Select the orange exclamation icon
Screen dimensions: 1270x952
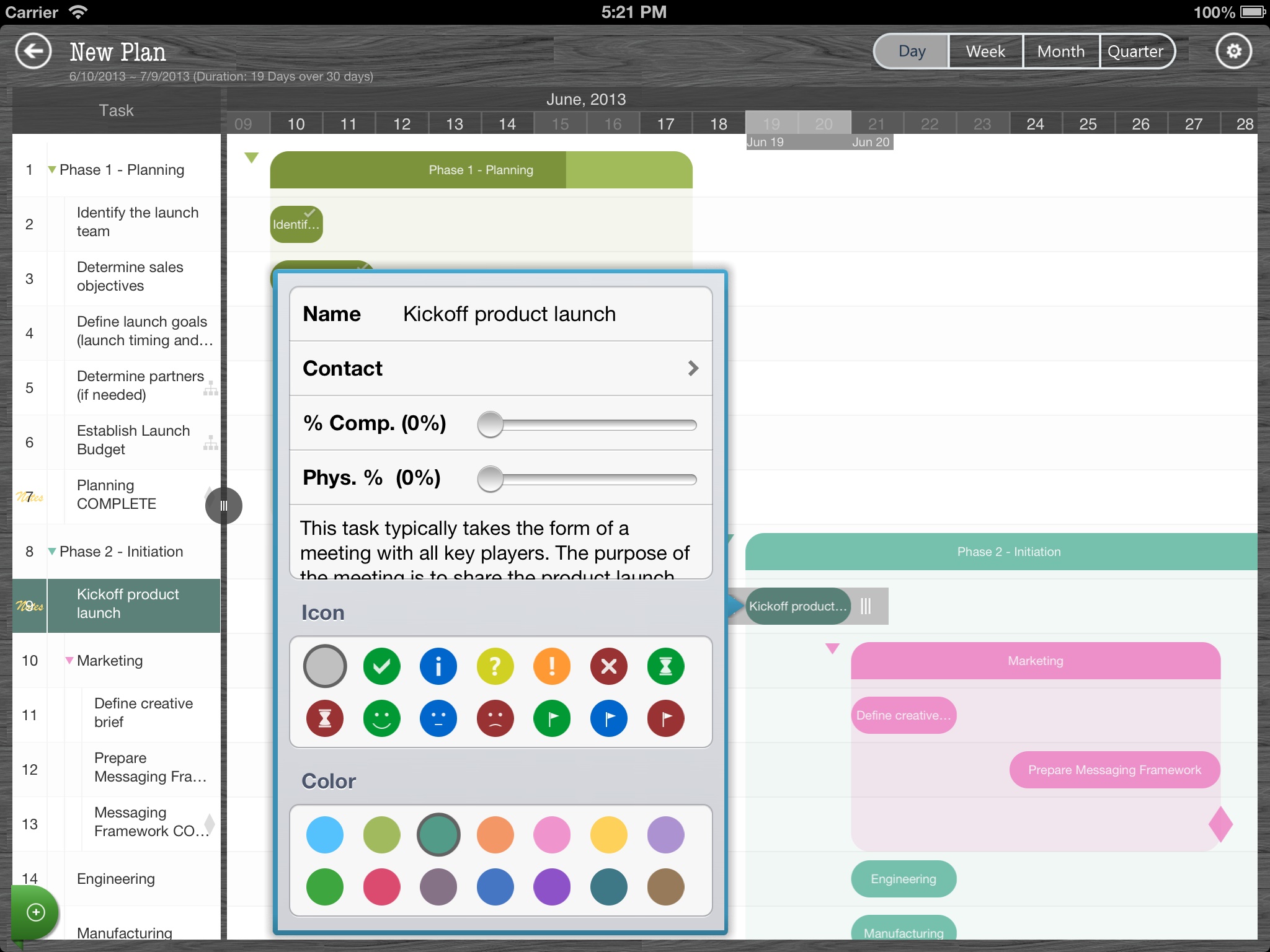552,666
